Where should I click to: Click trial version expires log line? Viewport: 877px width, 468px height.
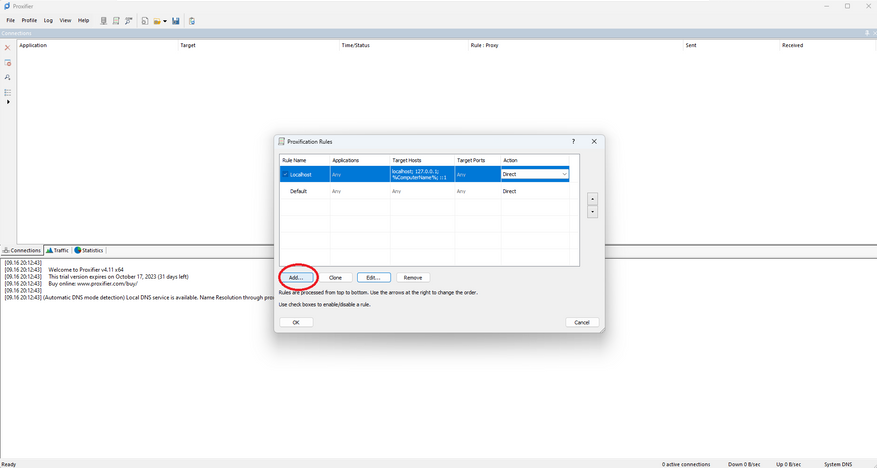coord(119,277)
